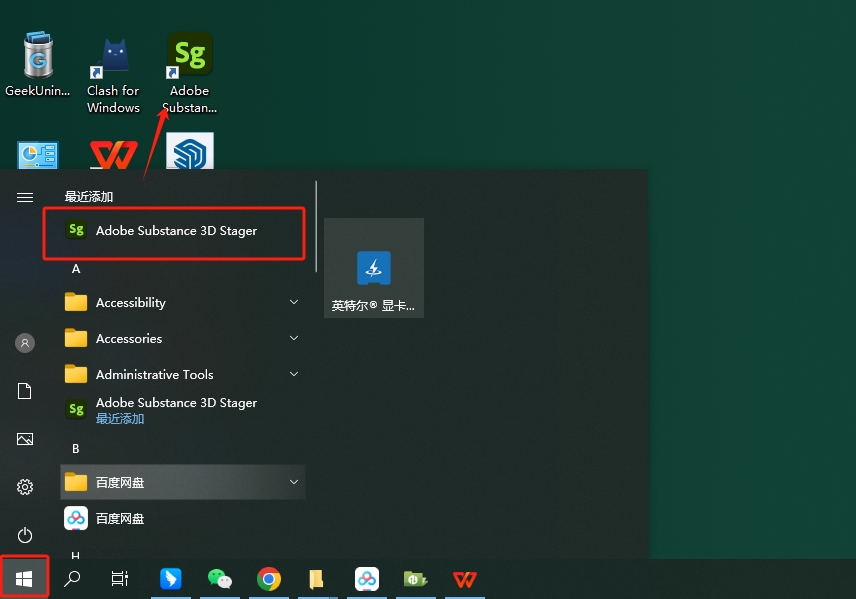Launch Adobe Substance 3D Stager under A
The image size is (856, 599).
pos(182,410)
